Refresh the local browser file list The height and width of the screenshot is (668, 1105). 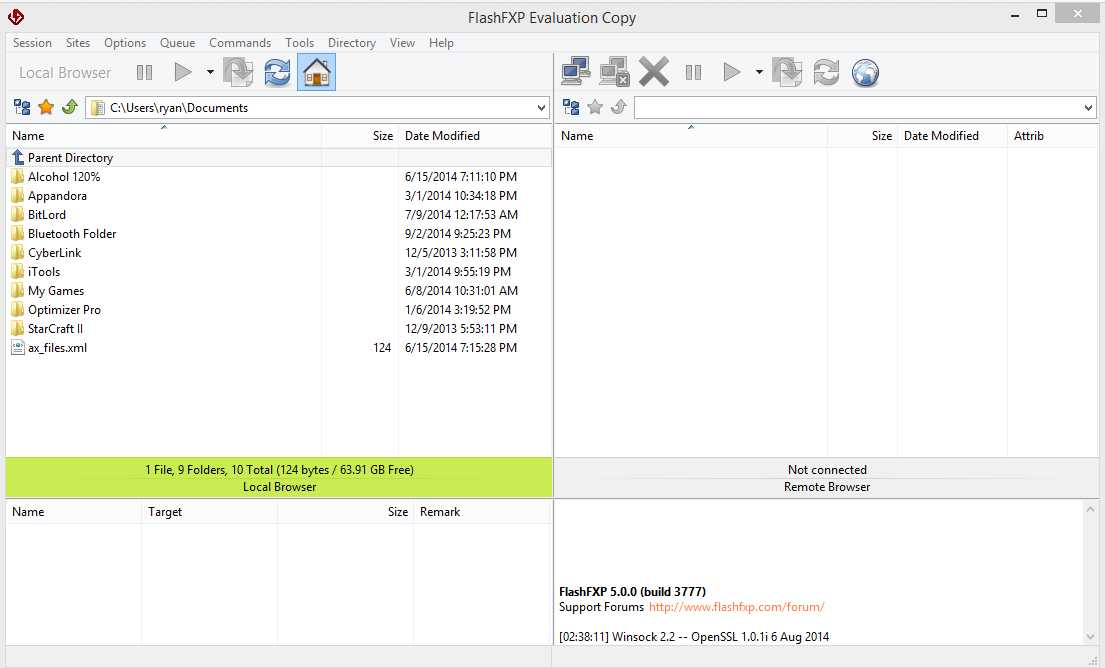pos(277,72)
